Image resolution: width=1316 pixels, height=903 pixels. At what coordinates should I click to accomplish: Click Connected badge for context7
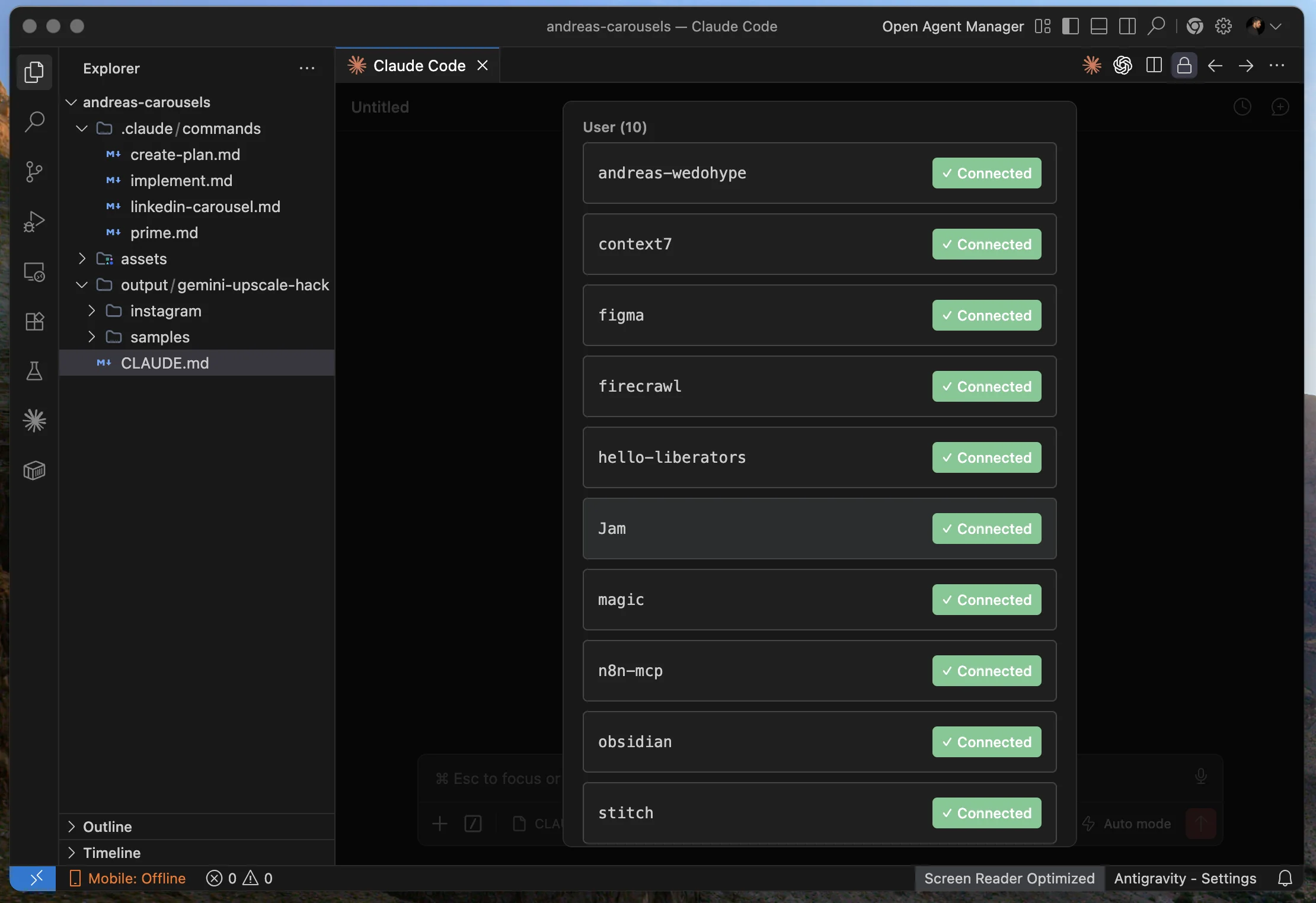[986, 244]
